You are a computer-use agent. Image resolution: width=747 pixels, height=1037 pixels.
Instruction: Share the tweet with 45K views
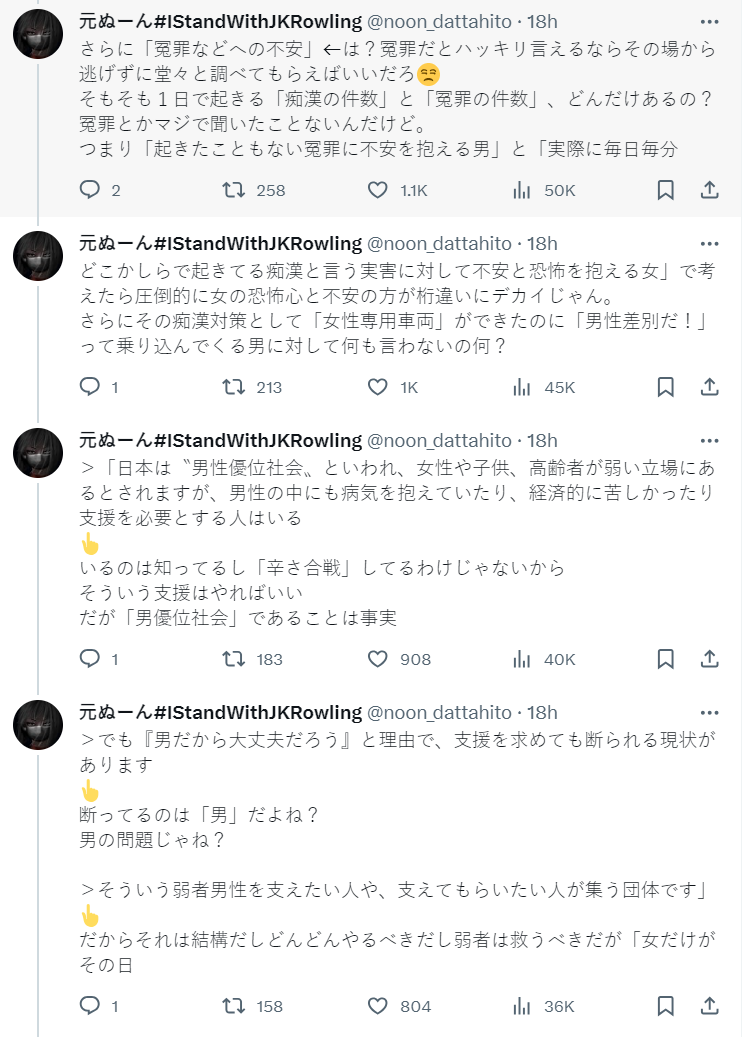[709, 387]
